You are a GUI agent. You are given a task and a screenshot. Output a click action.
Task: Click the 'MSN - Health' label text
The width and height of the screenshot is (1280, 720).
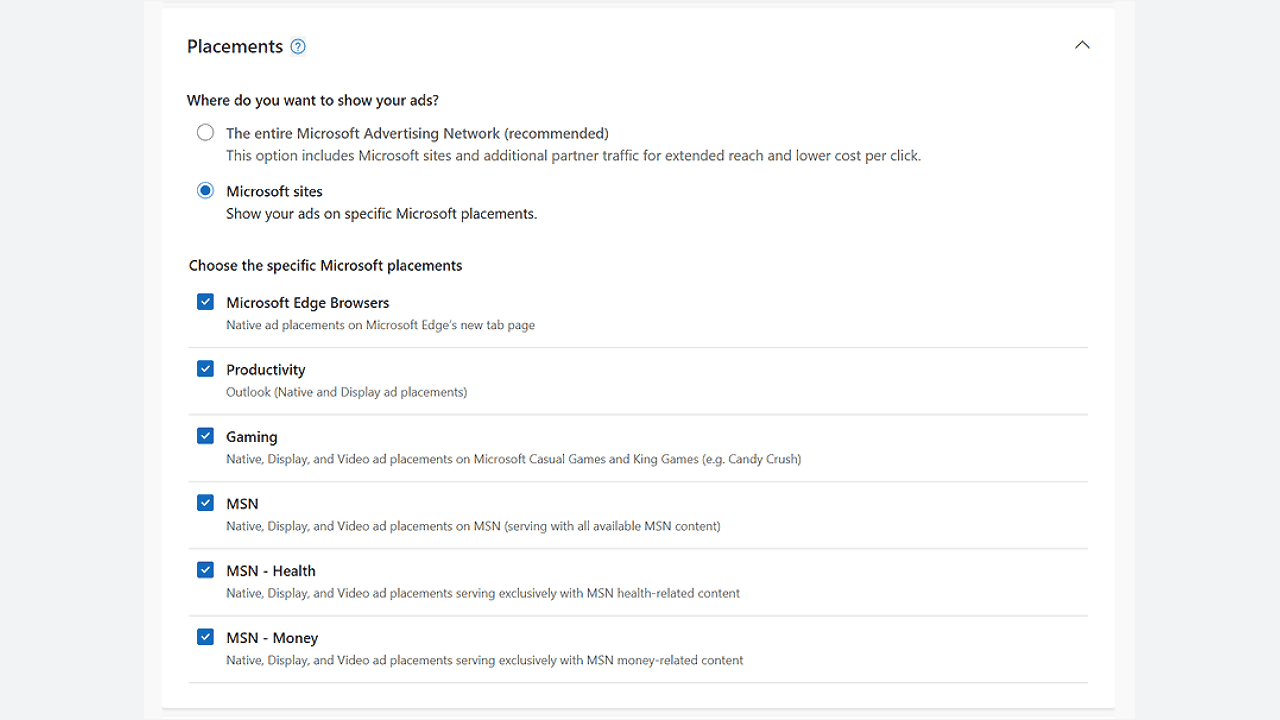point(270,571)
